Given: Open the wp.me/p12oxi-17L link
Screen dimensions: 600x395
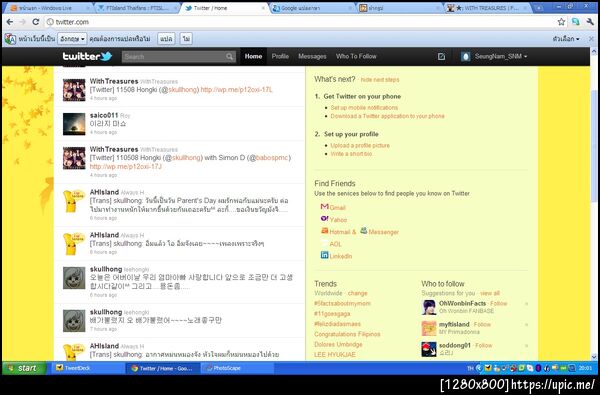Looking at the screenshot, I should point(236,90).
